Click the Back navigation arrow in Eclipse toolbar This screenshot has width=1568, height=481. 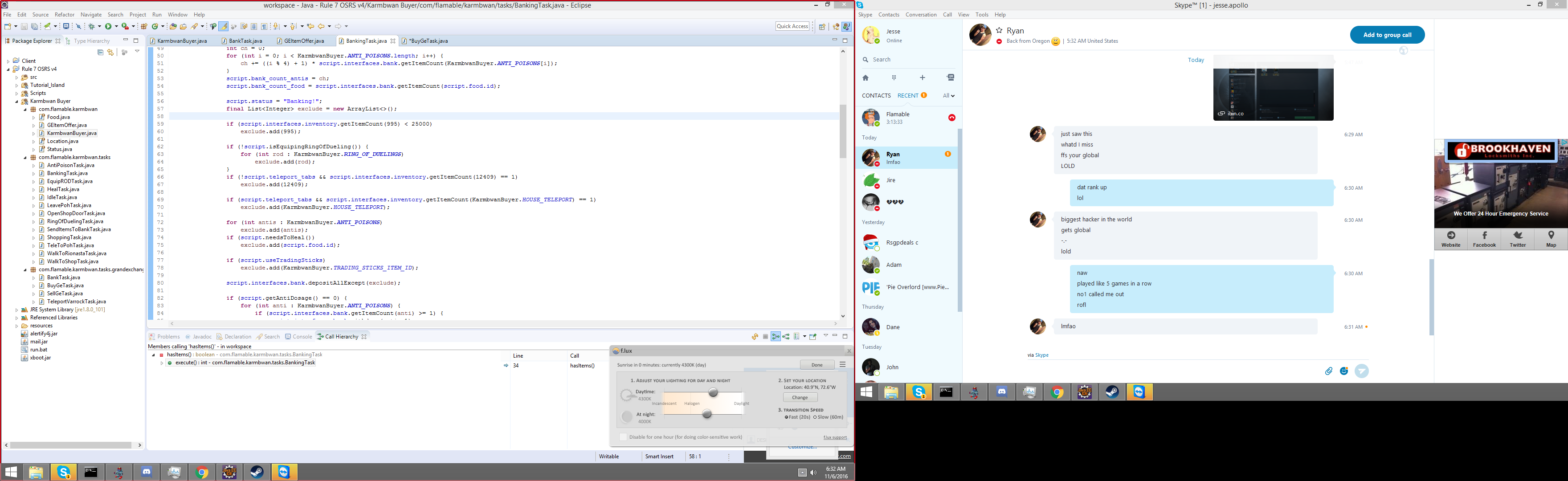point(321,26)
